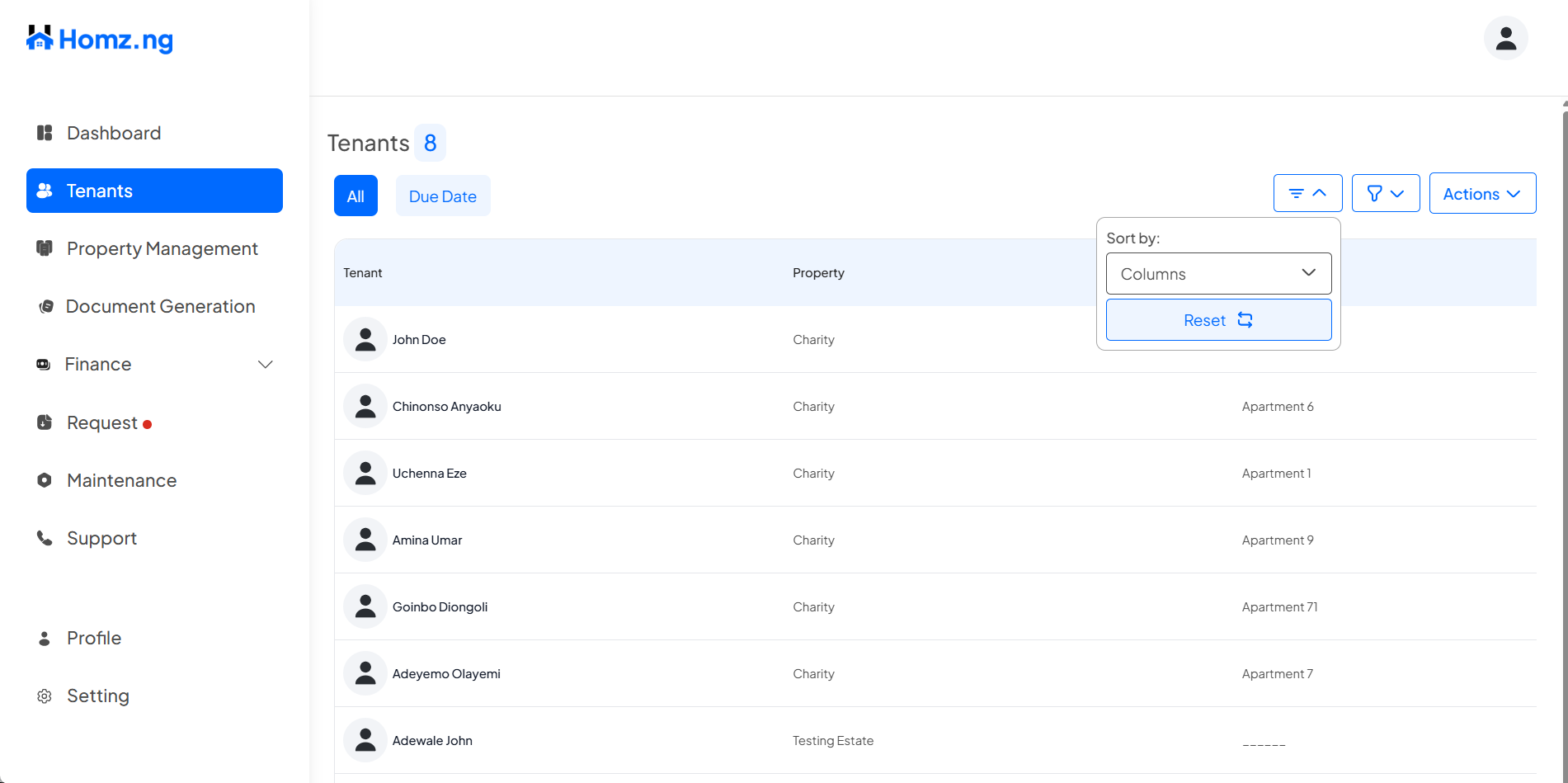1568x783 pixels.
Task: Click tenant name Goinbo Diongoli
Action: [440, 606]
